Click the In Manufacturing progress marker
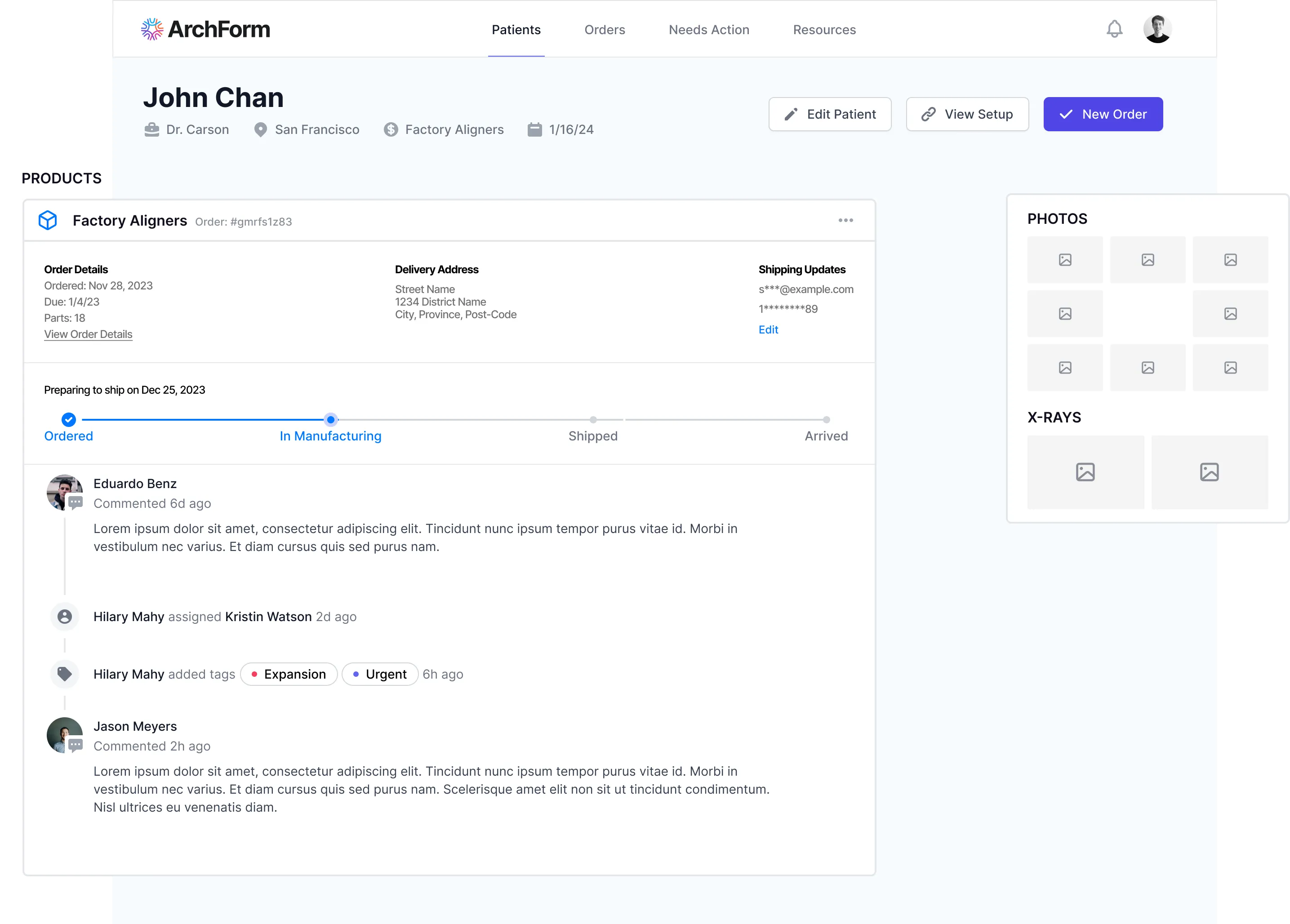 pos(330,420)
